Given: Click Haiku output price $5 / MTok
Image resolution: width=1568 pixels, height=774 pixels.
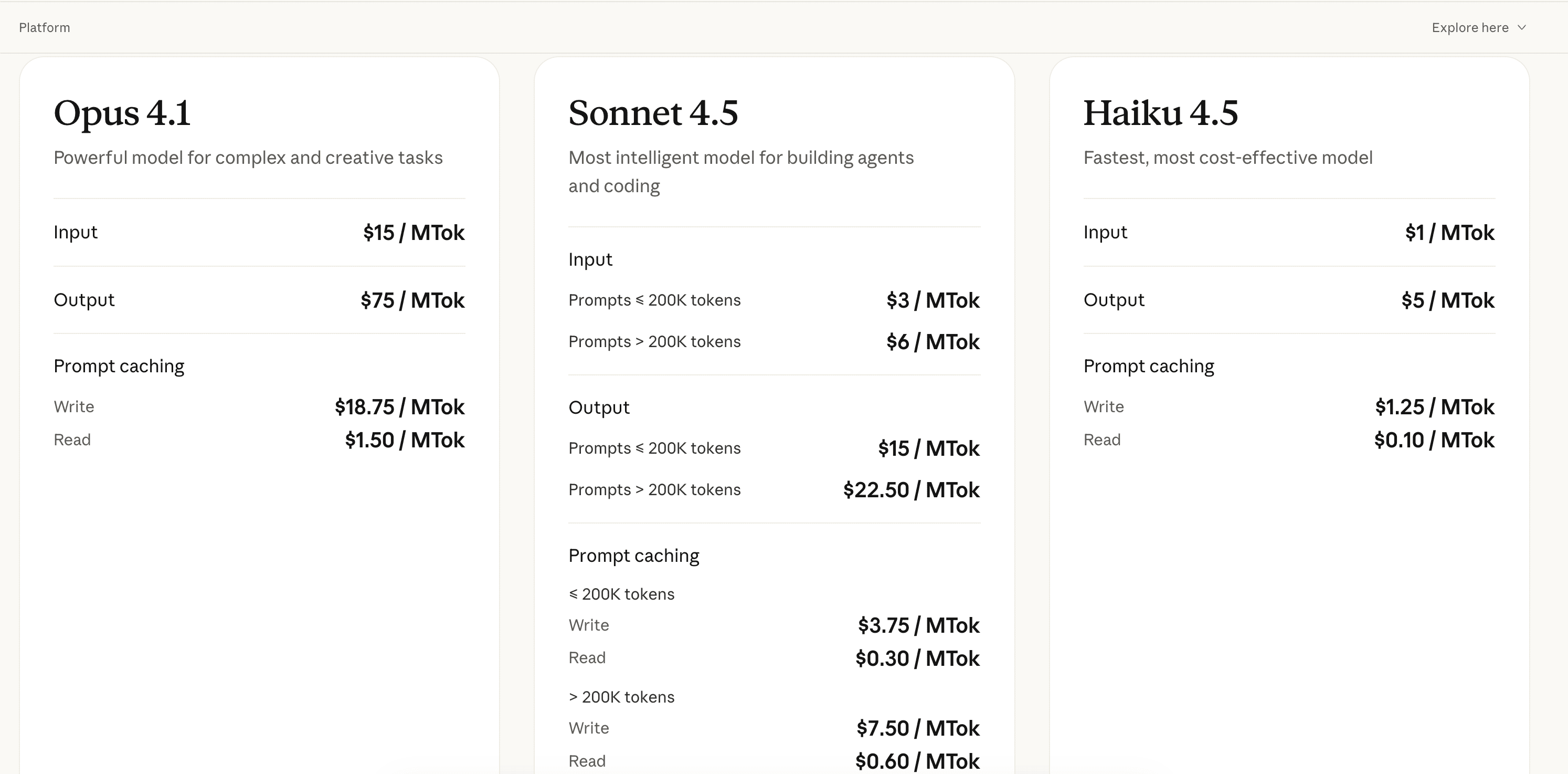Looking at the screenshot, I should click(1447, 300).
